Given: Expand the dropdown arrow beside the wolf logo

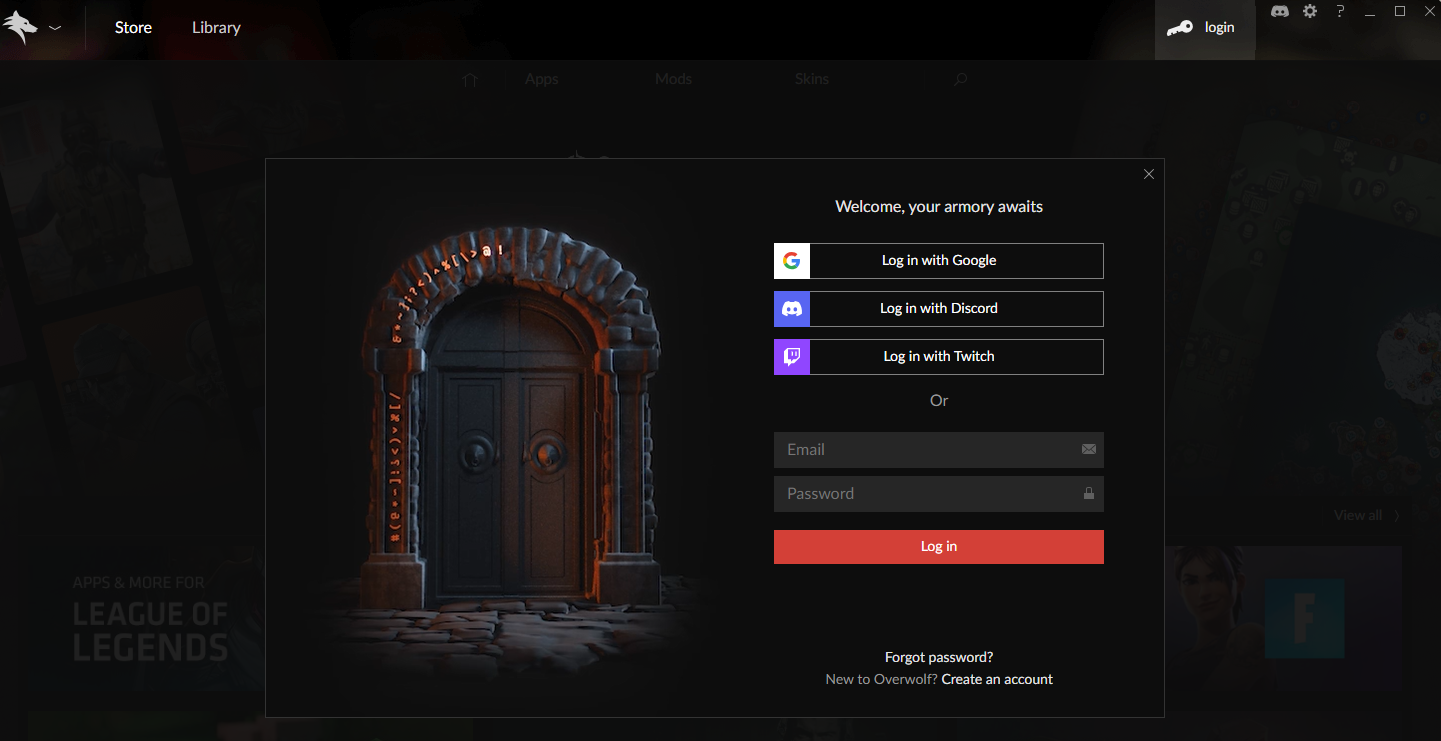Looking at the screenshot, I should 55,28.
